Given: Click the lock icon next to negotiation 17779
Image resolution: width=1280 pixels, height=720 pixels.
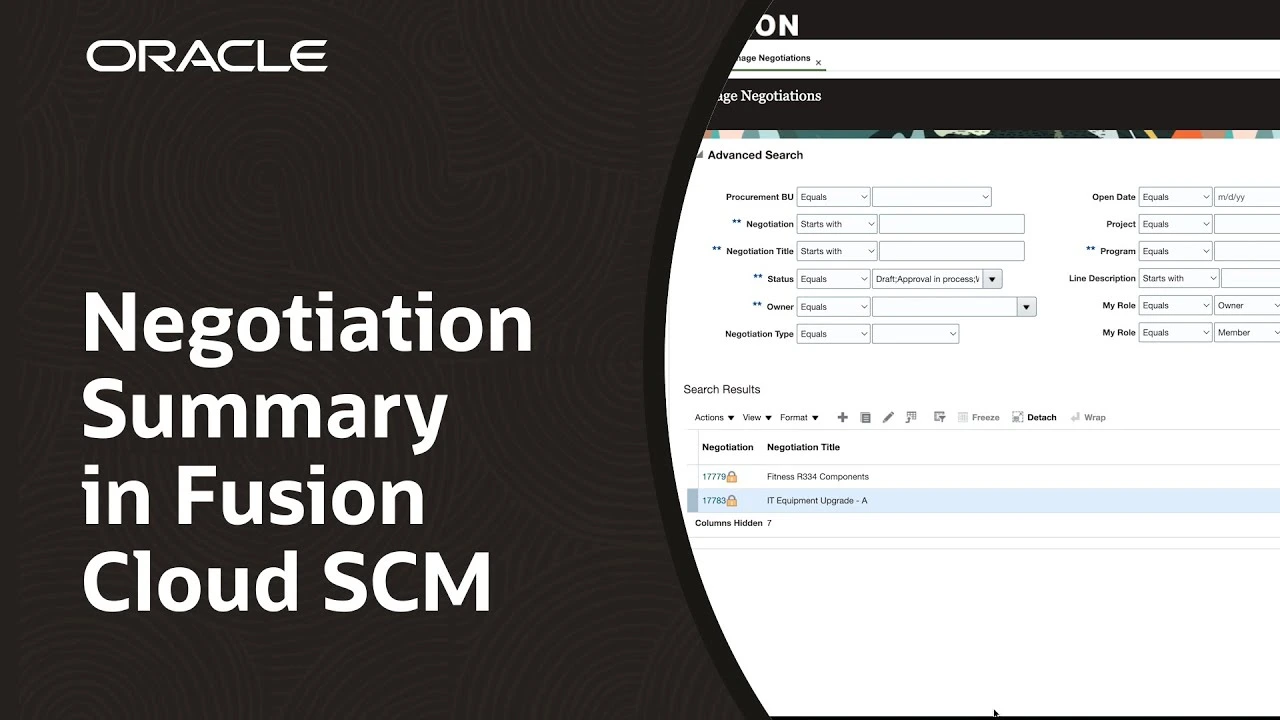Looking at the screenshot, I should click(x=732, y=477).
